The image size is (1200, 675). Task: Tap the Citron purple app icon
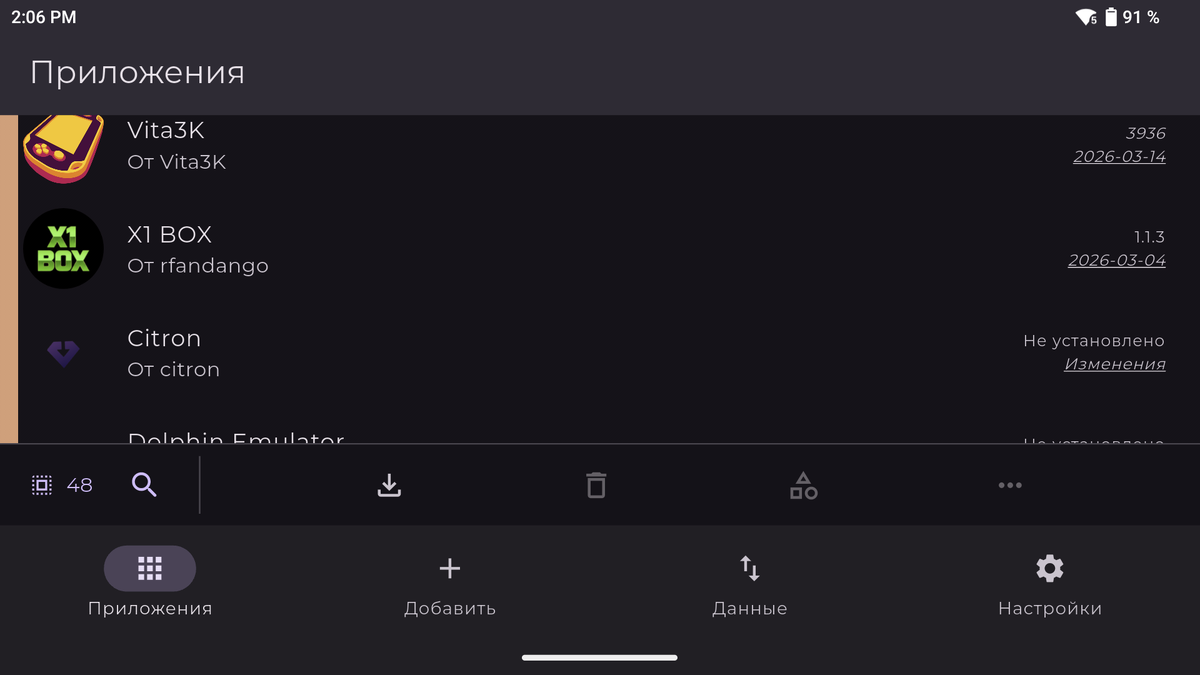[63, 352]
